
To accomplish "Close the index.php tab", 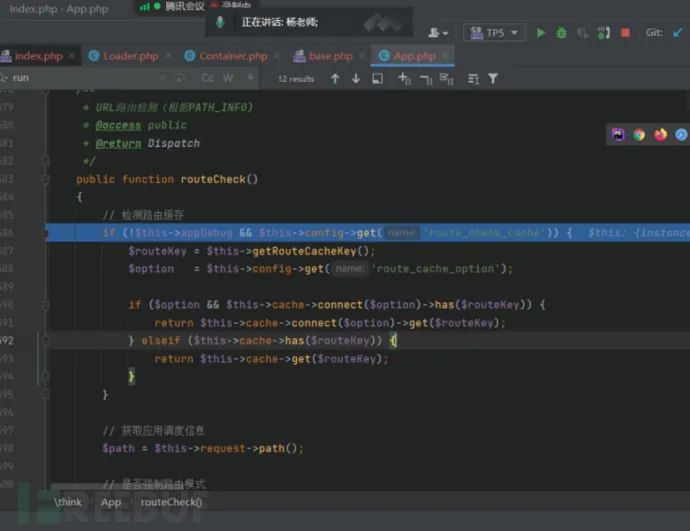I will pyautogui.click(x=72, y=56).
